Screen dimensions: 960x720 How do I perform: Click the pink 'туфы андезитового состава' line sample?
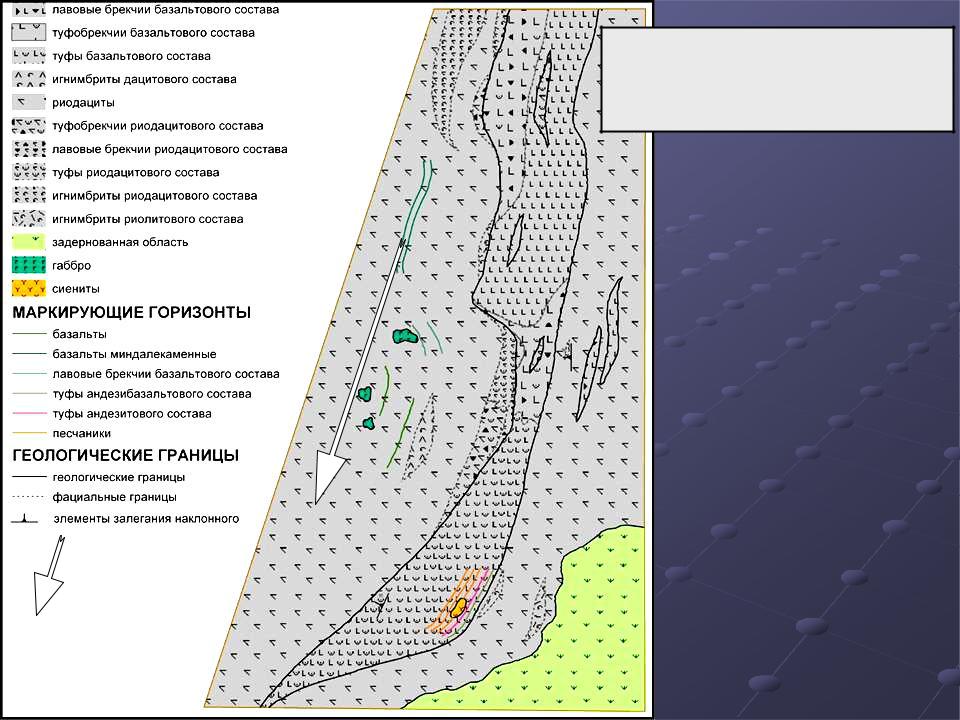(x=29, y=413)
